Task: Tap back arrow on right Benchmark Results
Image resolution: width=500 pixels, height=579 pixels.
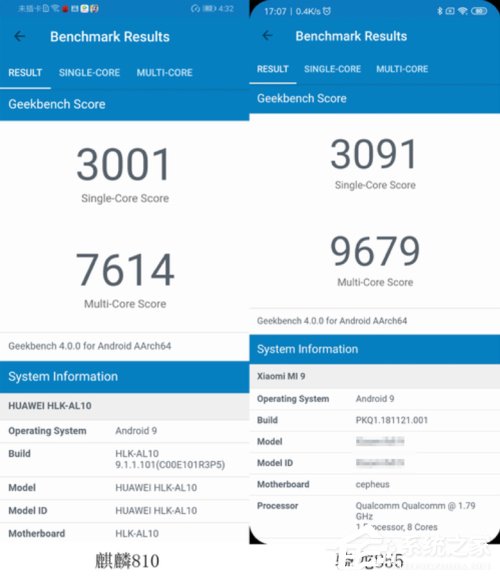Action: 267,35
